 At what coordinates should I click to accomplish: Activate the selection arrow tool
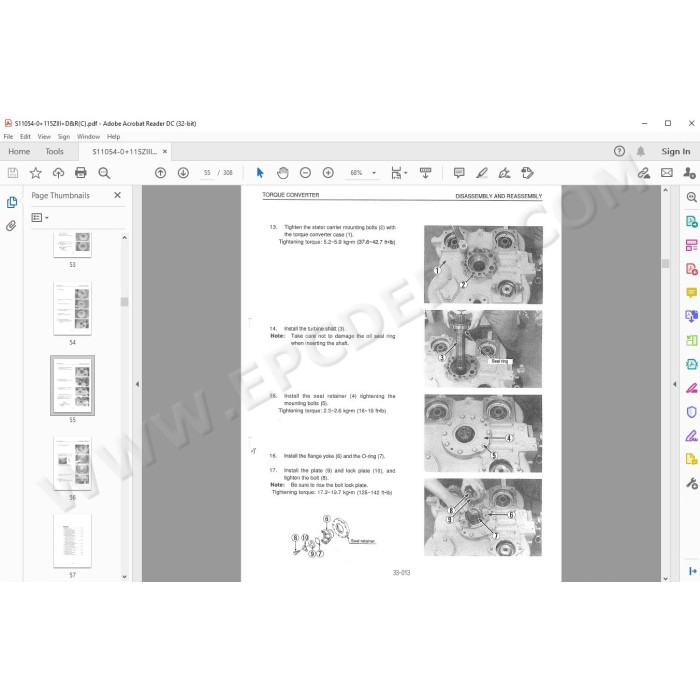[260, 173]
